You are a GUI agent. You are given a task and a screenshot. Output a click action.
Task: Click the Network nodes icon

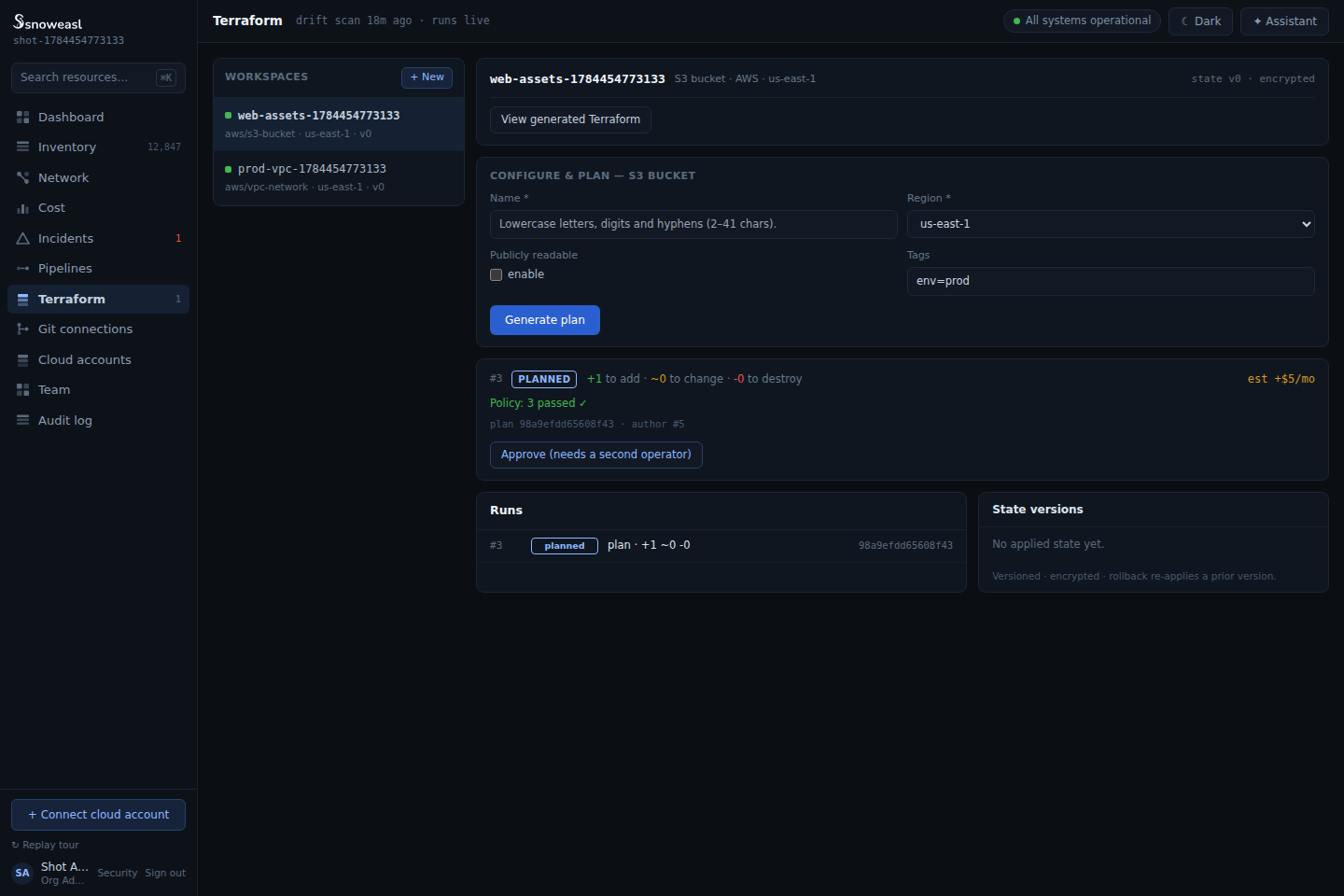coord(22,177)
